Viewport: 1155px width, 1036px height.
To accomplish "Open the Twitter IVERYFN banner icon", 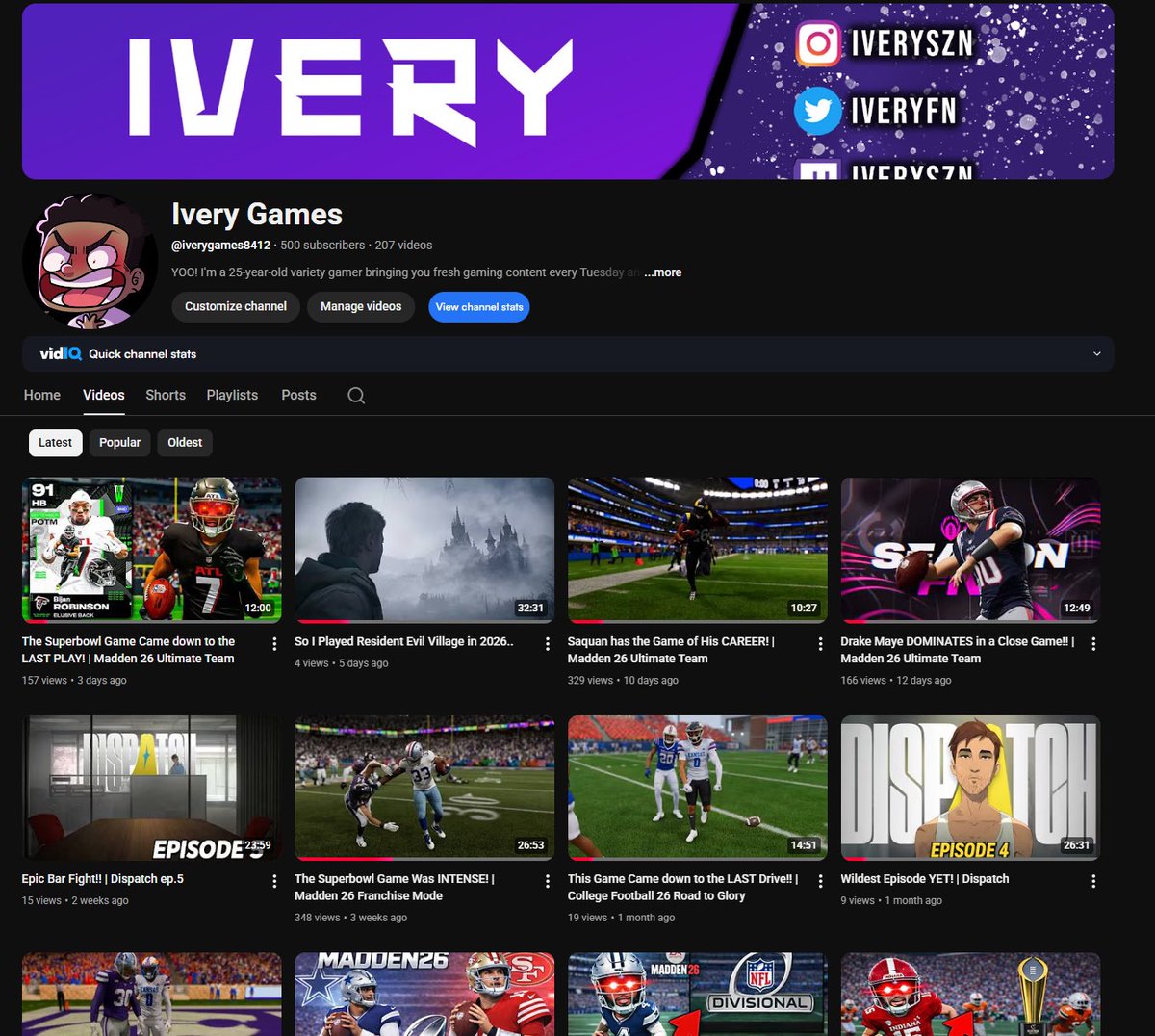I will 818,111.
